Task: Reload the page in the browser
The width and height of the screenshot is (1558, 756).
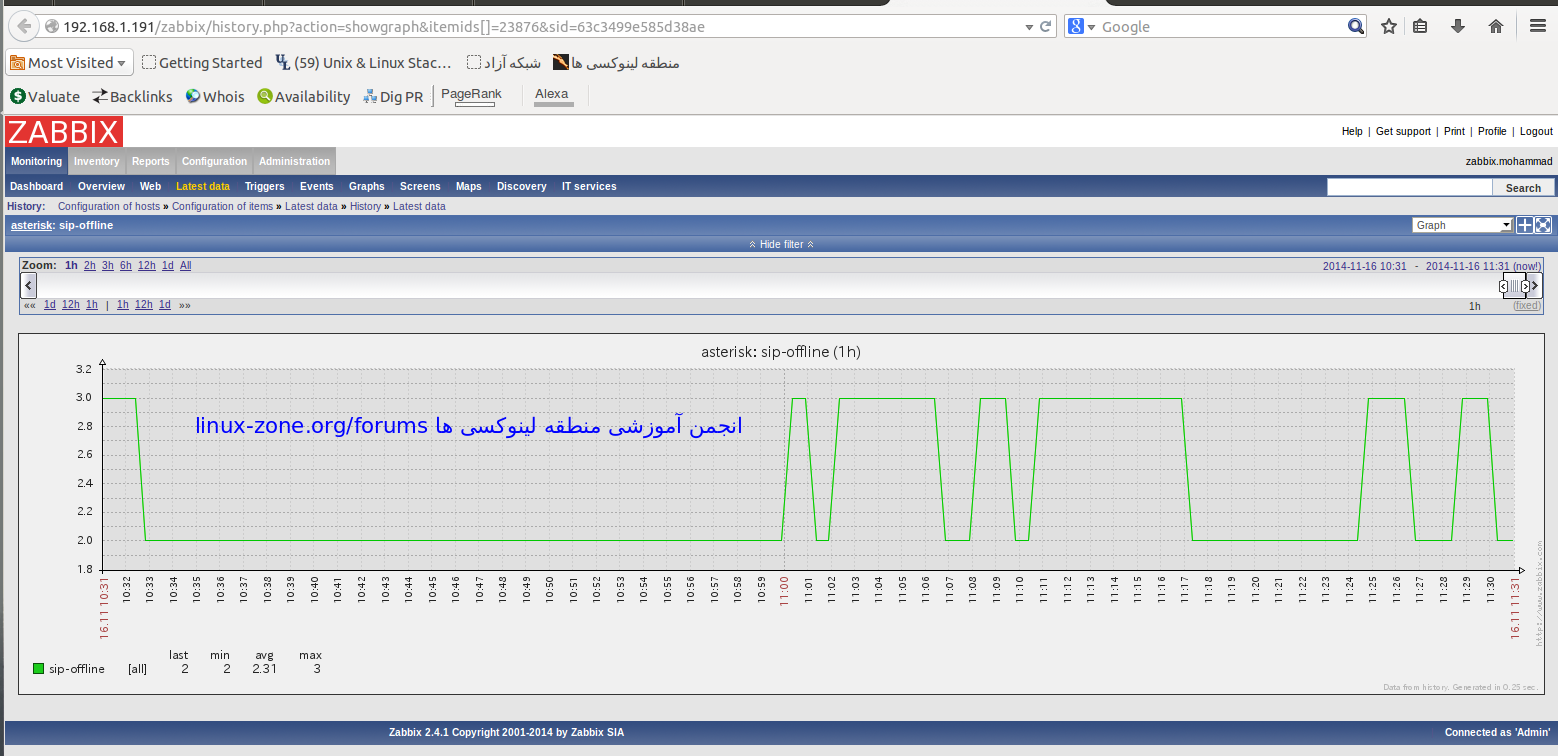Action: 1046,27
